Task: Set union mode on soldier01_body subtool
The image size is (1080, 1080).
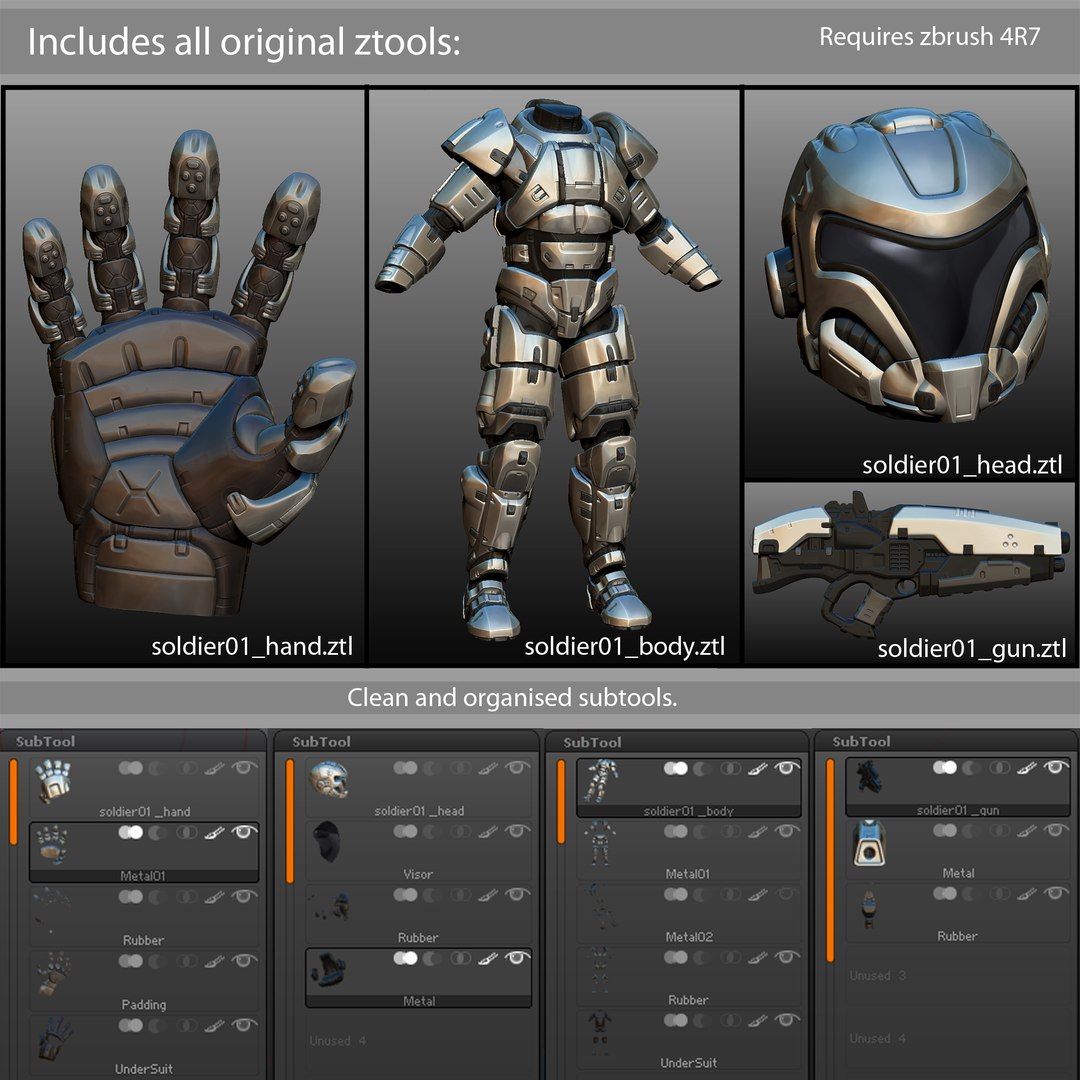Action: pyautogui.click(x=676, y=767)
